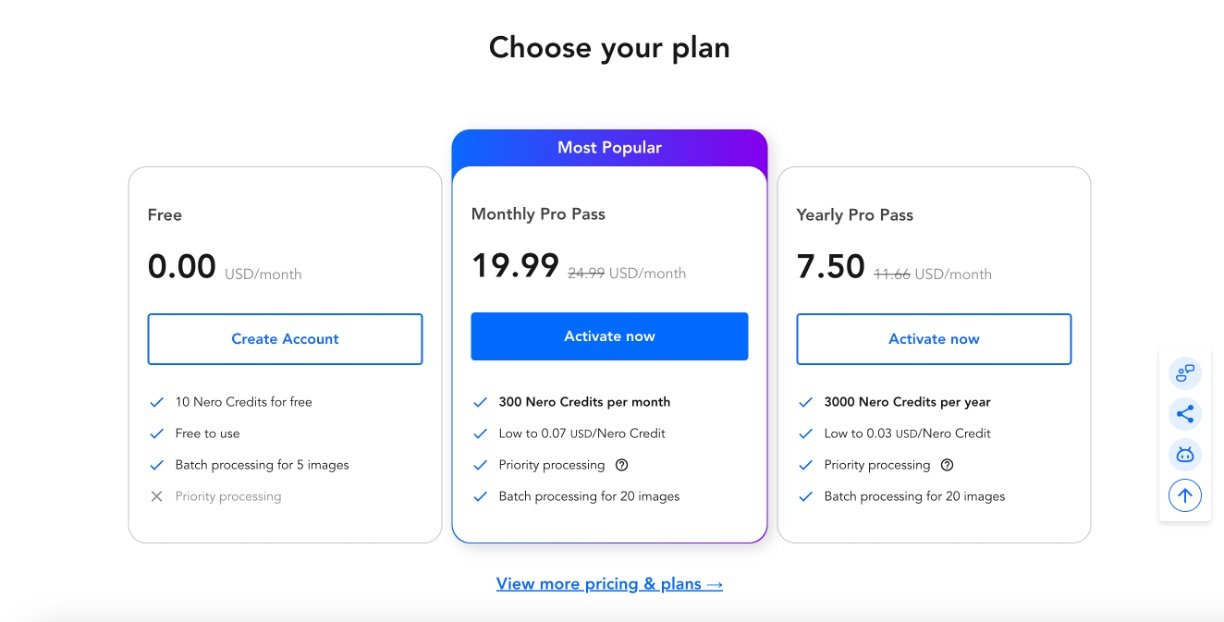Click the Yearly Pro Pass title
1224x622 pixels.
pos(855,215)
